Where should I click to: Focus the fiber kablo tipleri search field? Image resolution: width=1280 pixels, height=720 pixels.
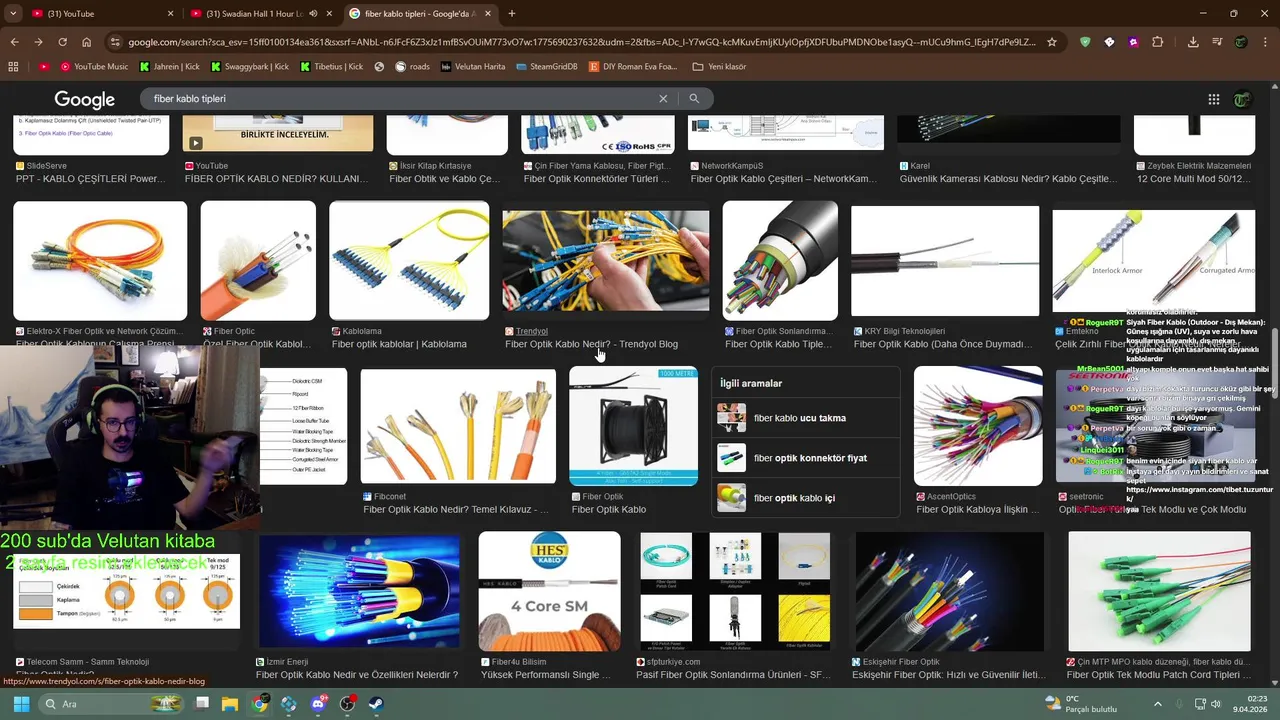point(400,98)
